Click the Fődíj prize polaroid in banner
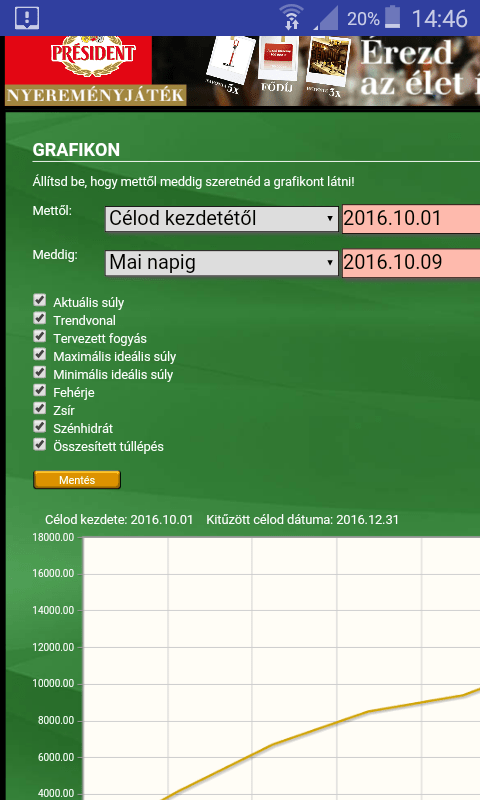 click(278, 66)
